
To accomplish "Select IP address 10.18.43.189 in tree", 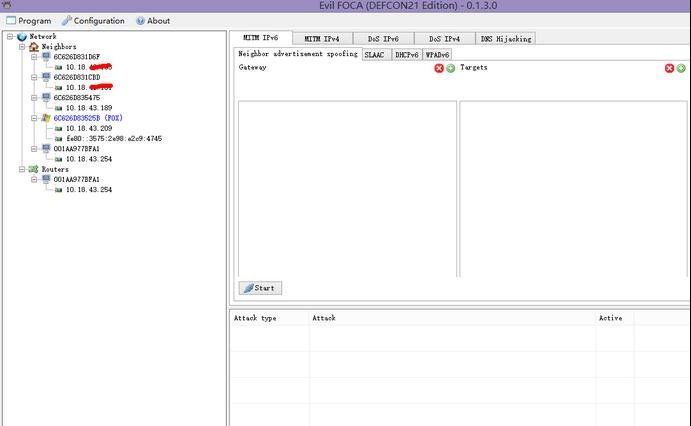I will 88,108.
